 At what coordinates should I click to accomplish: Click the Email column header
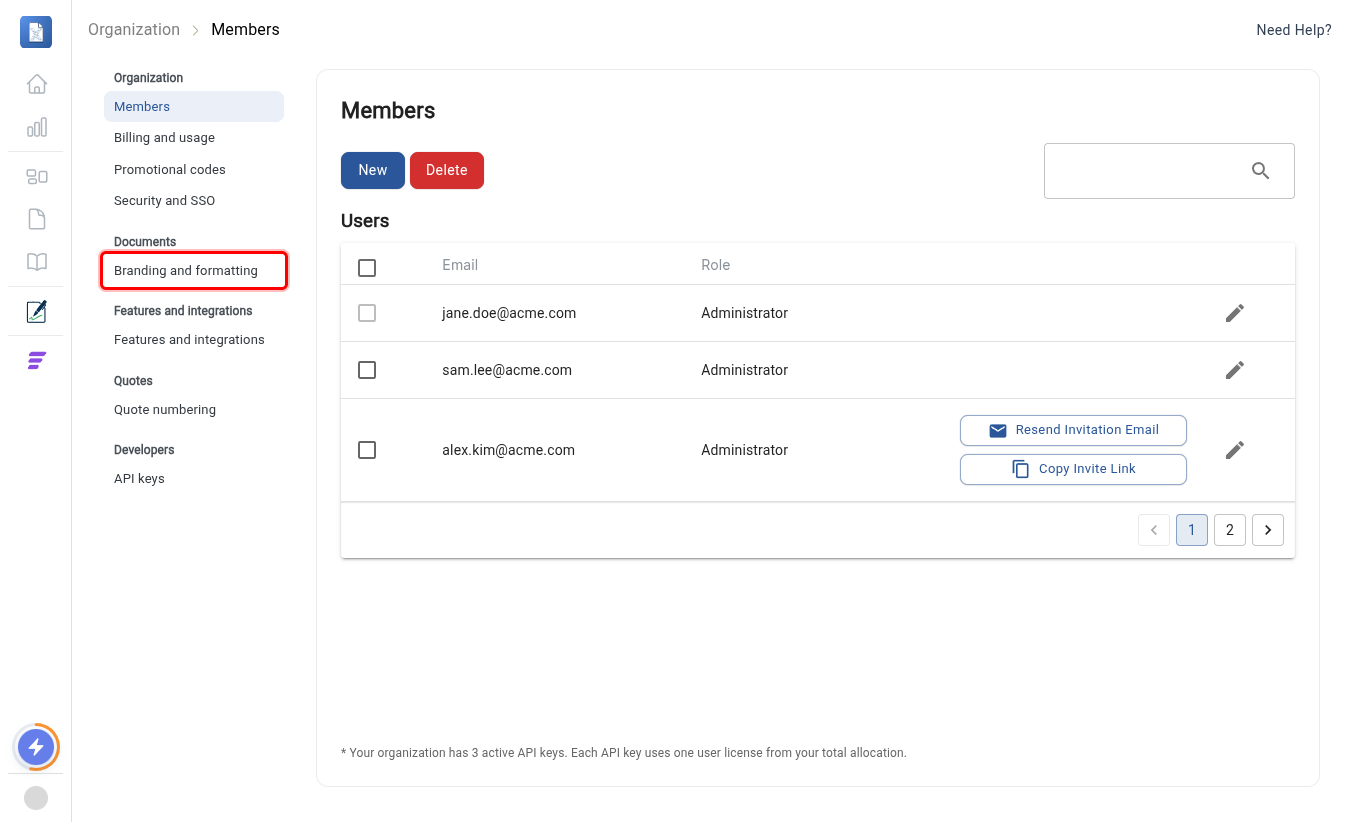460,265
